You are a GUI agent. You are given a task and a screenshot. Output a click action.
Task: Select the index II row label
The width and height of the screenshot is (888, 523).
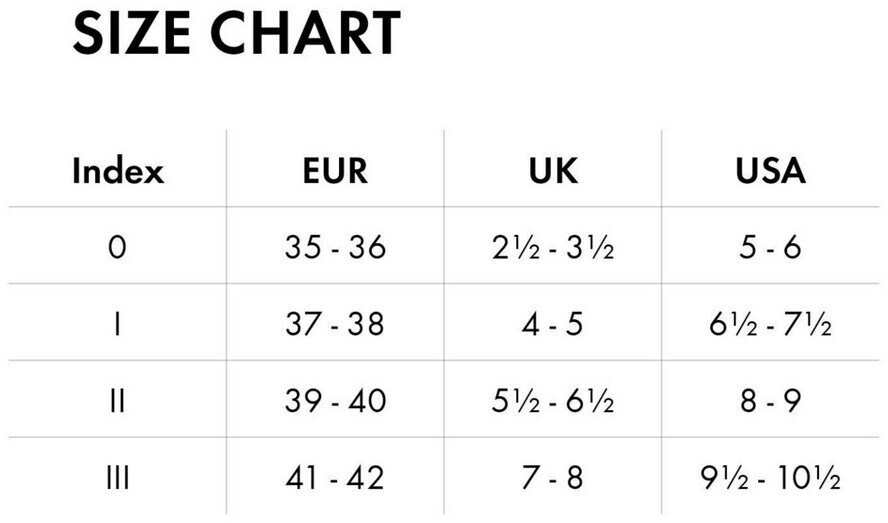point(117,401)
